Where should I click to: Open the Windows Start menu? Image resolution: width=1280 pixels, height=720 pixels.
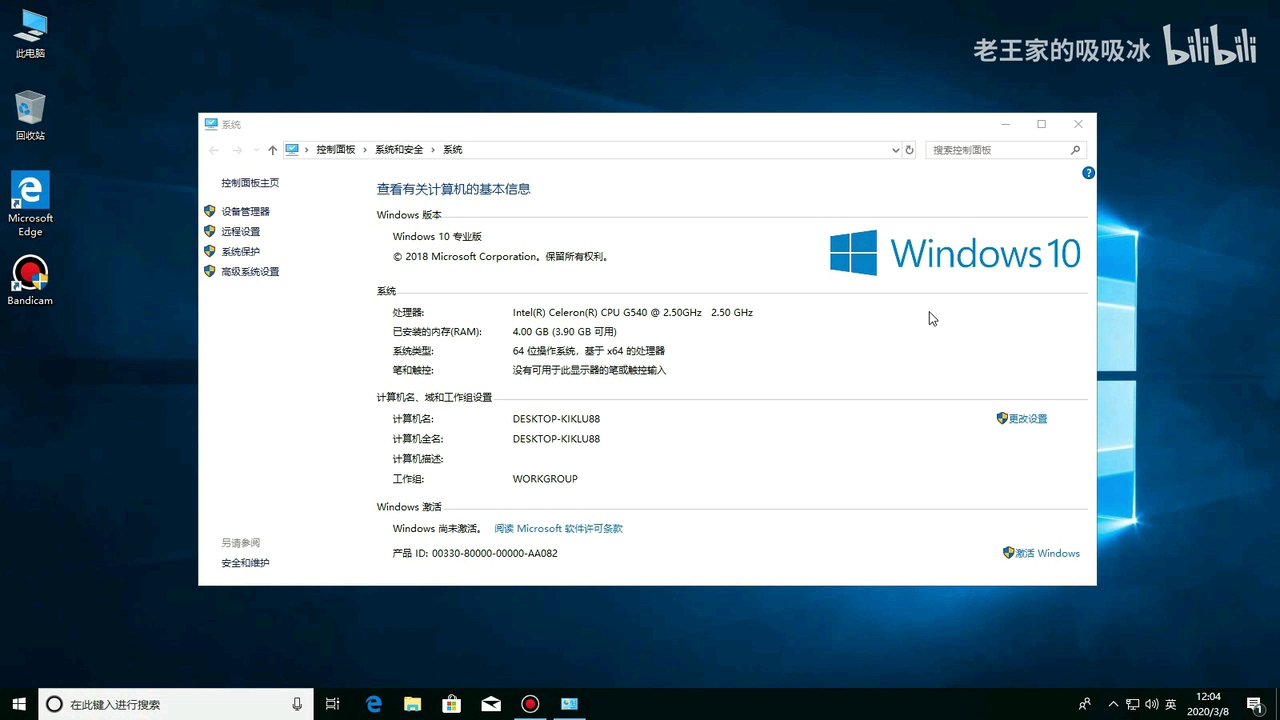[19, 704]
